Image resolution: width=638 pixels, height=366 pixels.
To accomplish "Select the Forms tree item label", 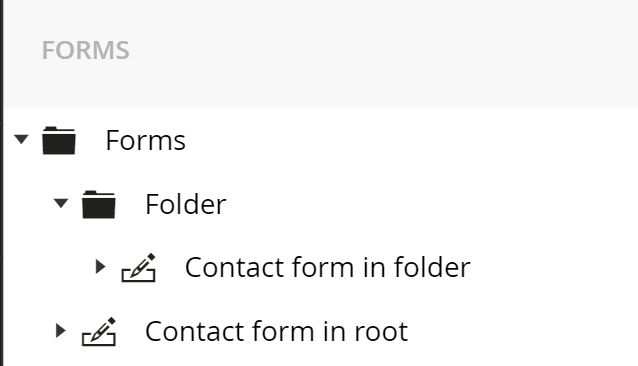I will [x=145, y=141].
